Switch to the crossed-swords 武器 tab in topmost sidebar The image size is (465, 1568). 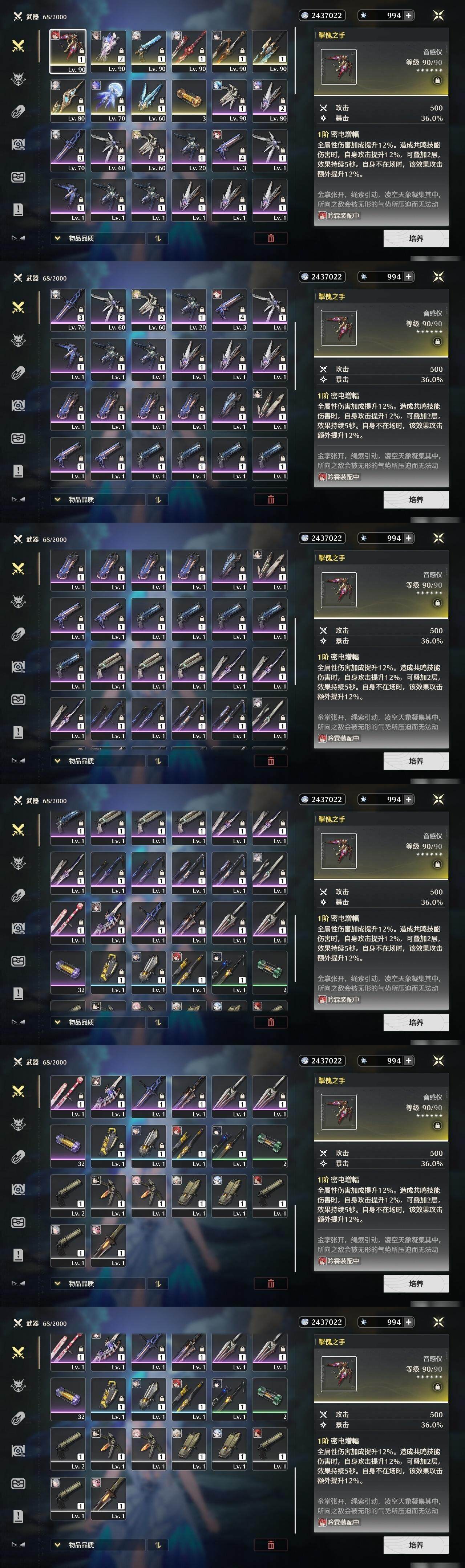coord(18,46)
